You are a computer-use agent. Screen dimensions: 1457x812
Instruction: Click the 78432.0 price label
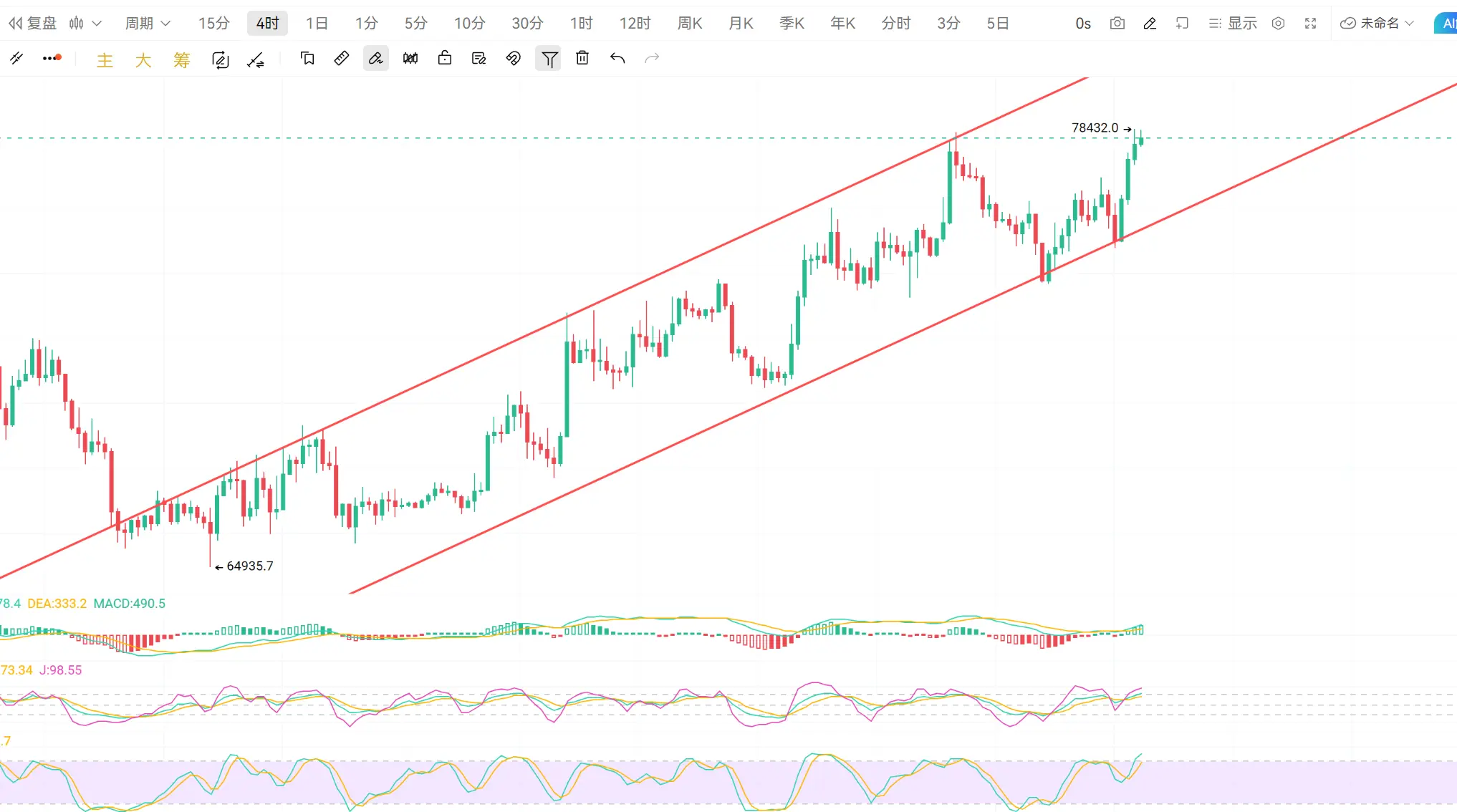pyautogui.click(x=1094, y=128)
